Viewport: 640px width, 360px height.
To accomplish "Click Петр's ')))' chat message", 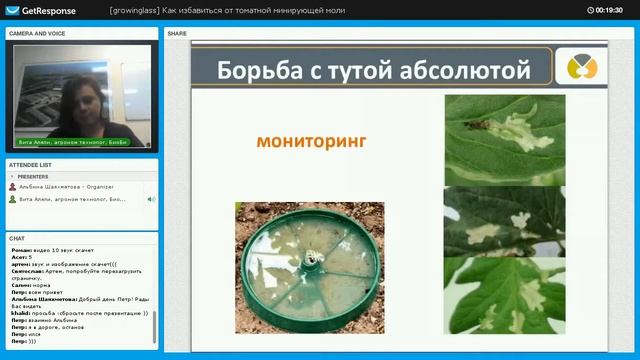I will 24,341.
